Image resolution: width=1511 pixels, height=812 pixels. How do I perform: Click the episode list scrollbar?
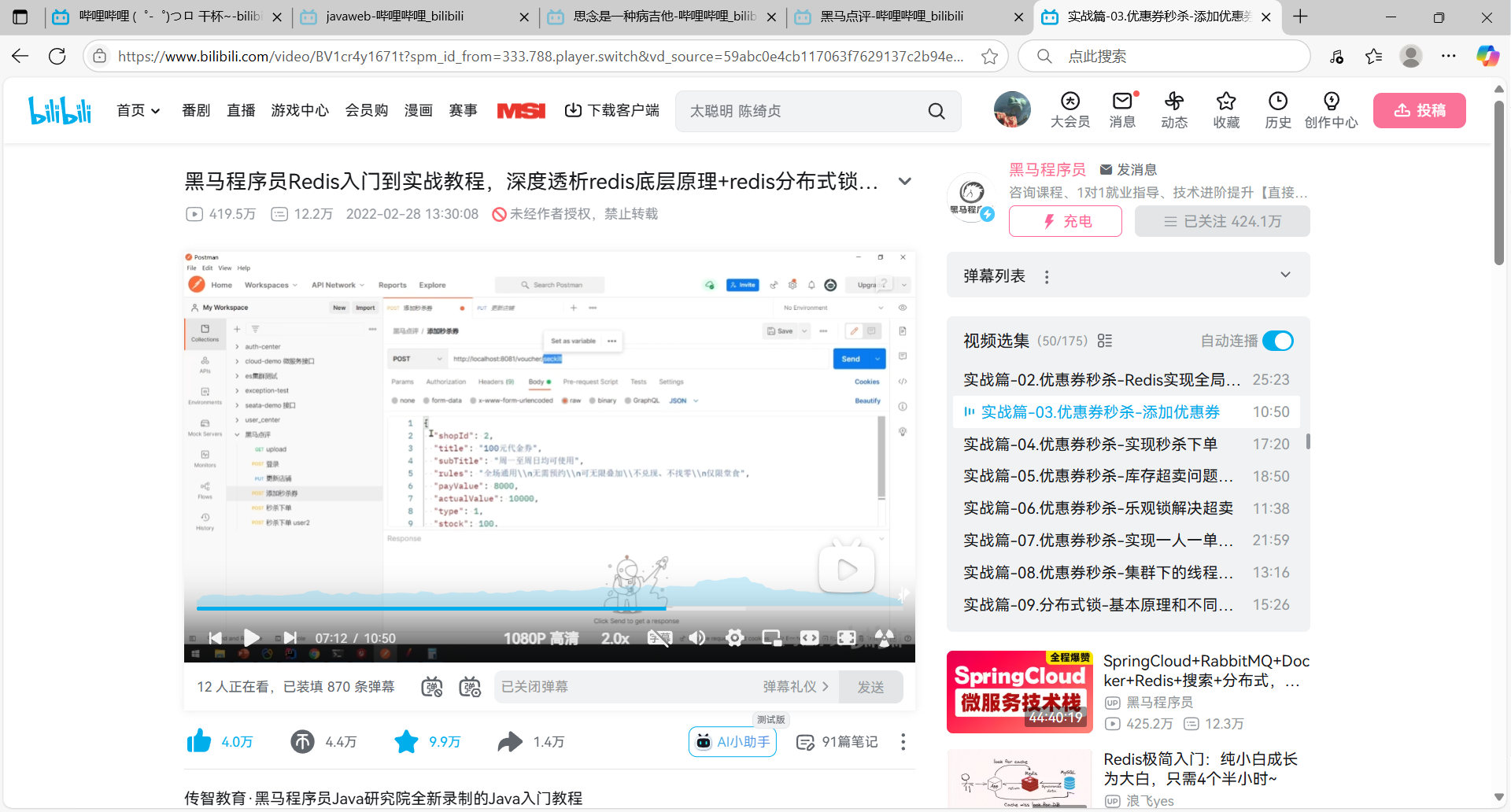pyautogui.click(x=1308, y=441)
